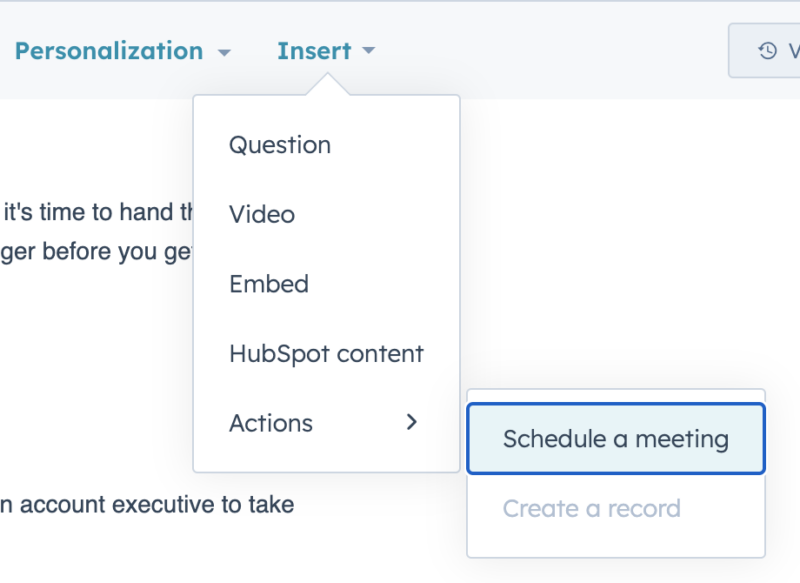Click the text line "ger before you ge"
Screen dimensions: 800x583
[96, 252]
